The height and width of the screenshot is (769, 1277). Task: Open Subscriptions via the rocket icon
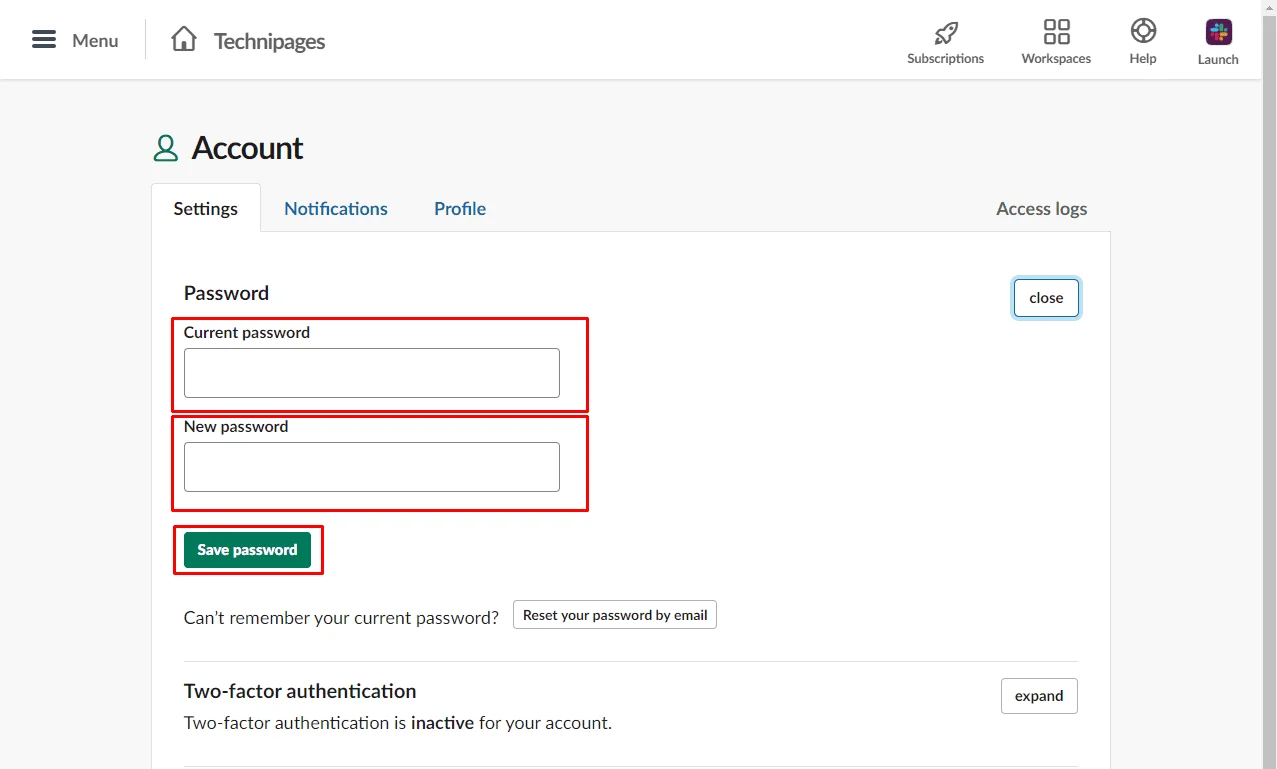[945, 32]
